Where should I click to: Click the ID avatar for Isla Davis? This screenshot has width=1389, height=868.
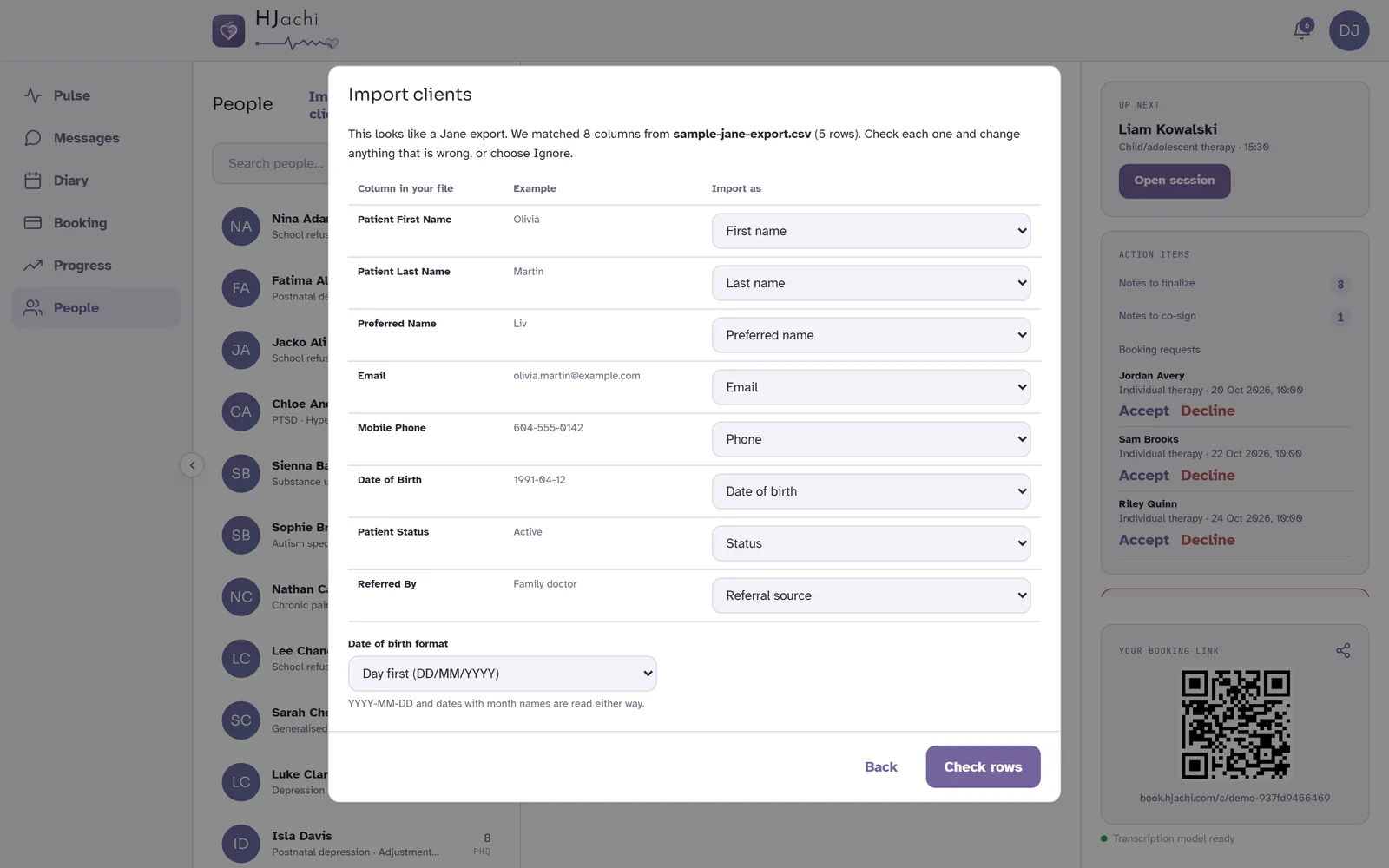[x=240, y=844]
